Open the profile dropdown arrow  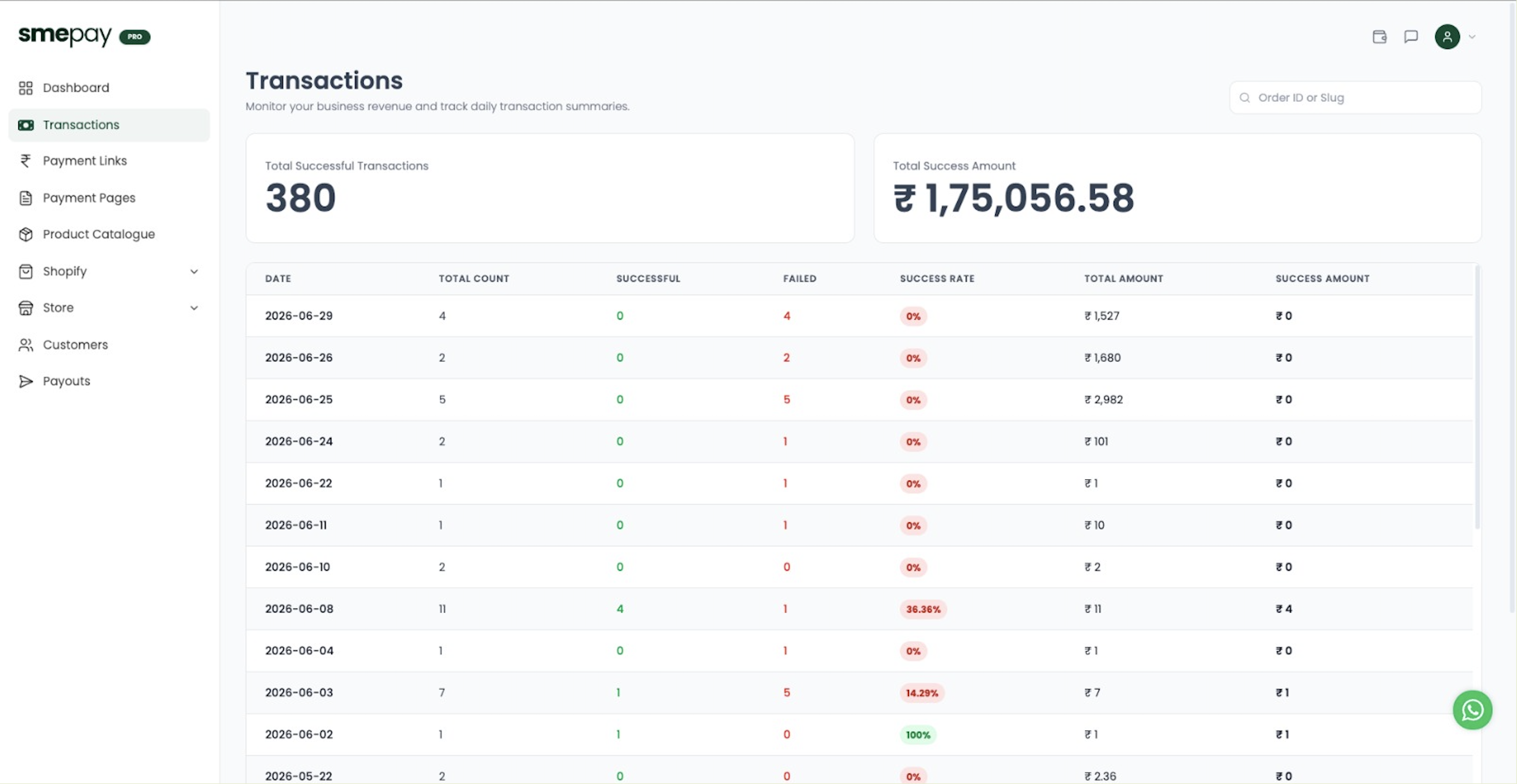pyautogui.click(x=1472, y=37)
